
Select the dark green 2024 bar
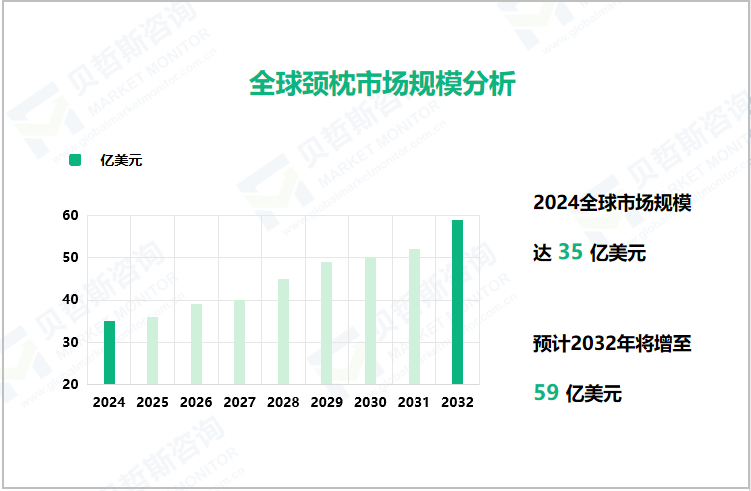pos(109,353)
